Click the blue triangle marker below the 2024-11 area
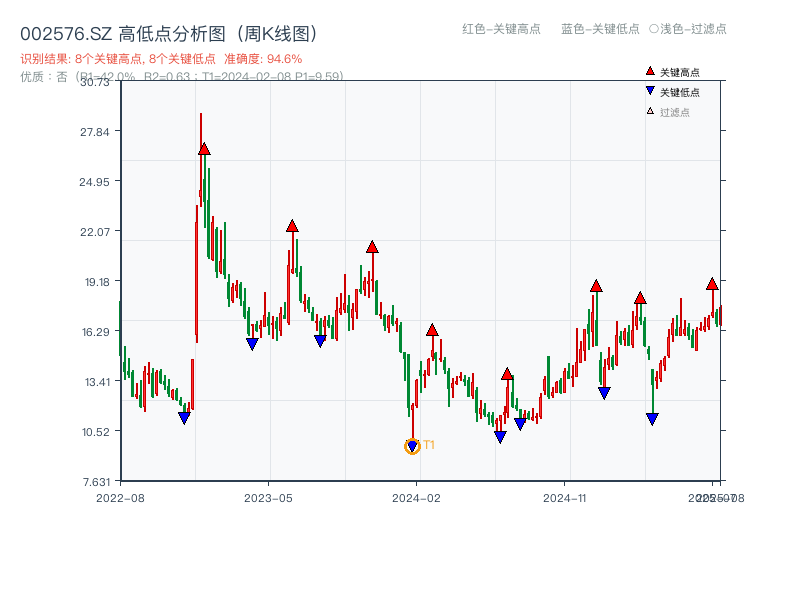 [604, 391]
